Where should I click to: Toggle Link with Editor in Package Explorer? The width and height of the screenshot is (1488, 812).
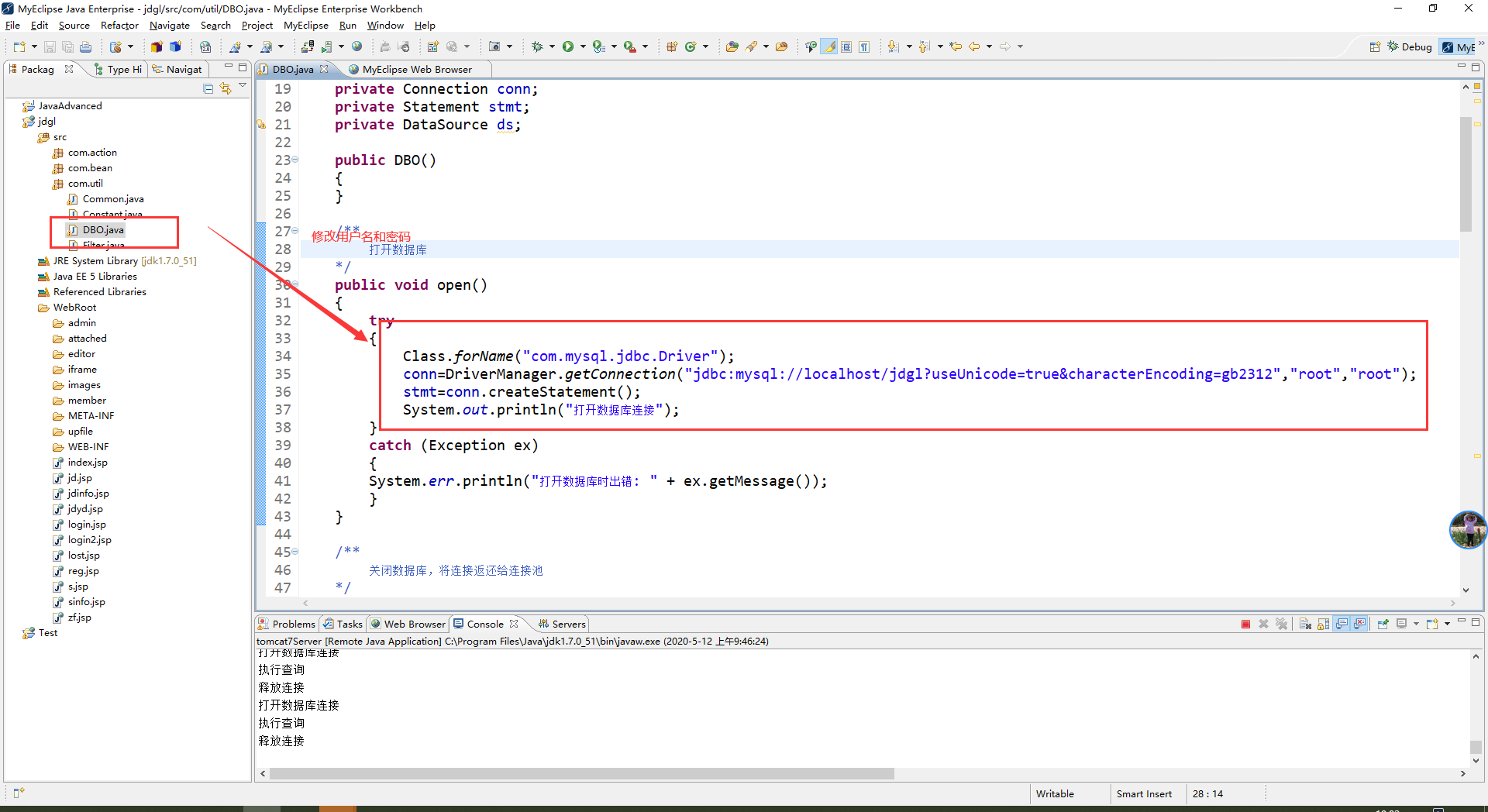pyautogui.click(x=226, y=88)
